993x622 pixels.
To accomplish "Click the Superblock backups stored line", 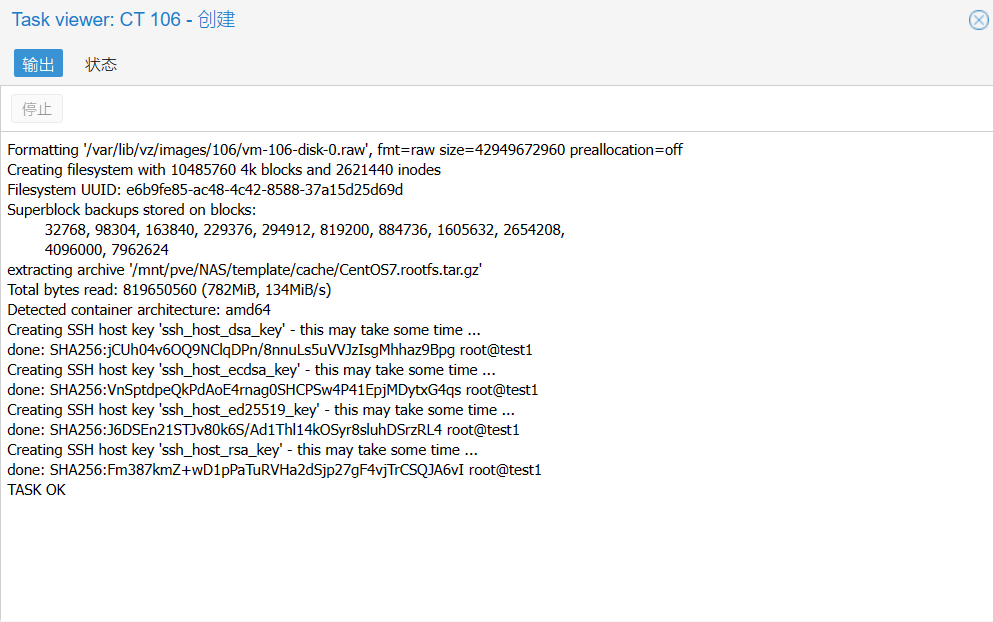I will (131, 210).
